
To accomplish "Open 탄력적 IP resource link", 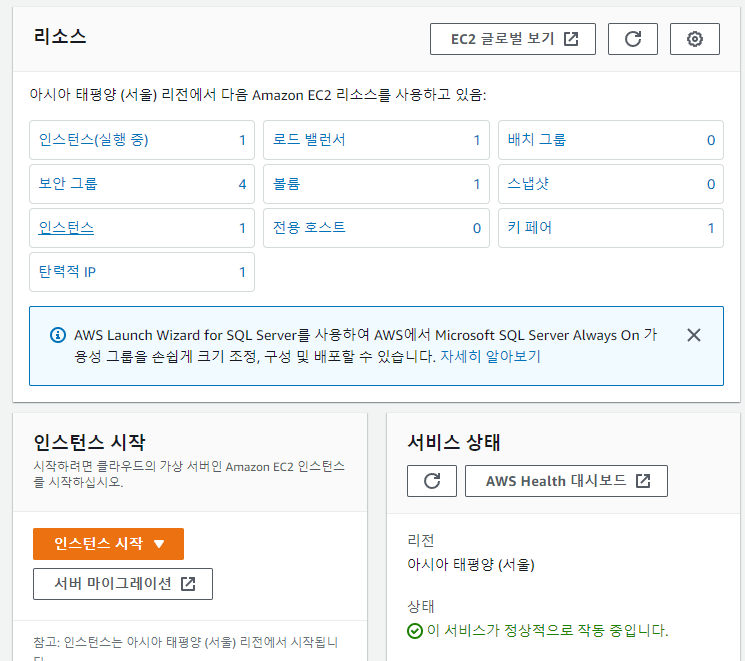I will click(67, 272).
